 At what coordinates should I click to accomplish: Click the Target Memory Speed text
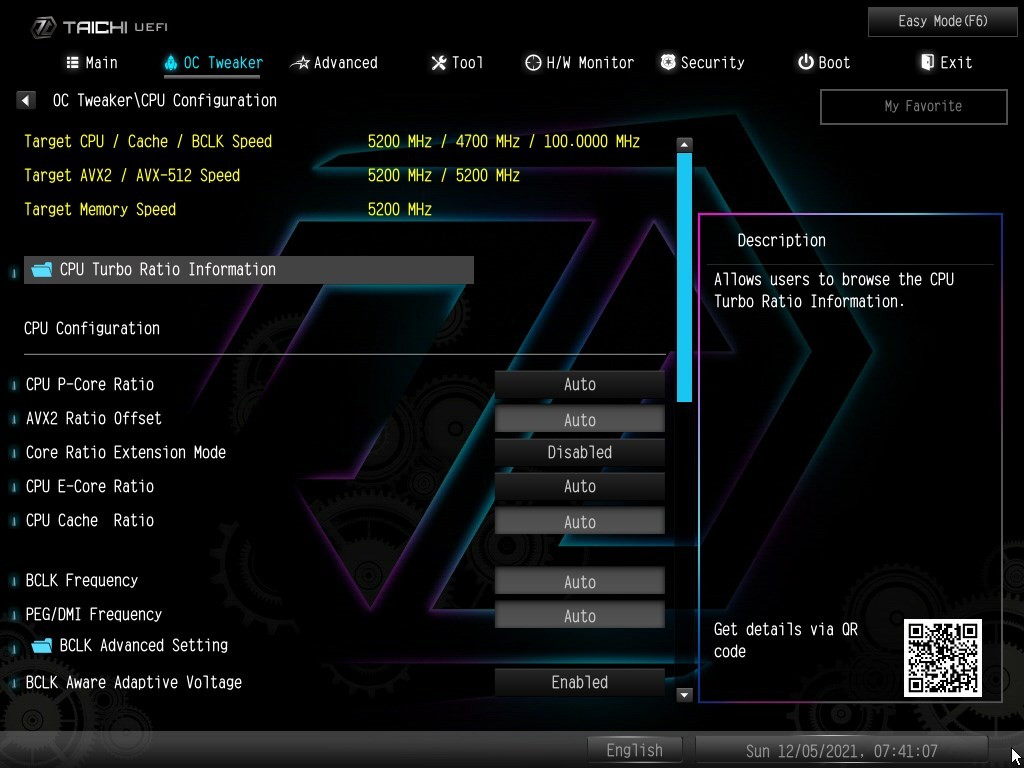[100, 210]
